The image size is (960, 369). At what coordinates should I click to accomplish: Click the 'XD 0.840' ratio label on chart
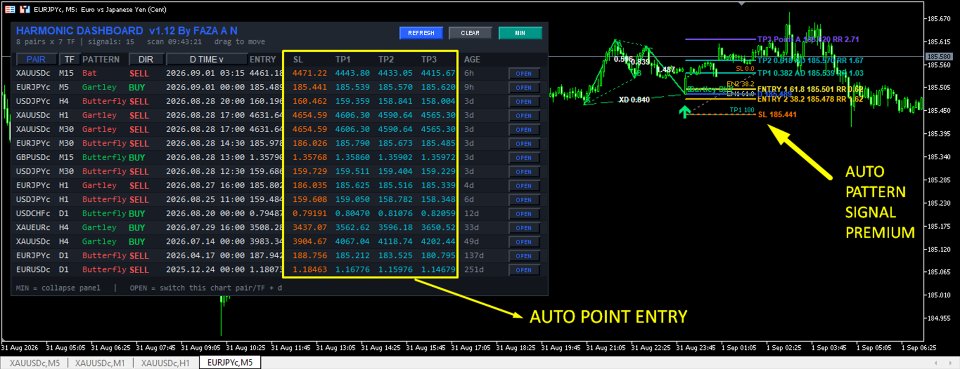(x=634, y=100)
